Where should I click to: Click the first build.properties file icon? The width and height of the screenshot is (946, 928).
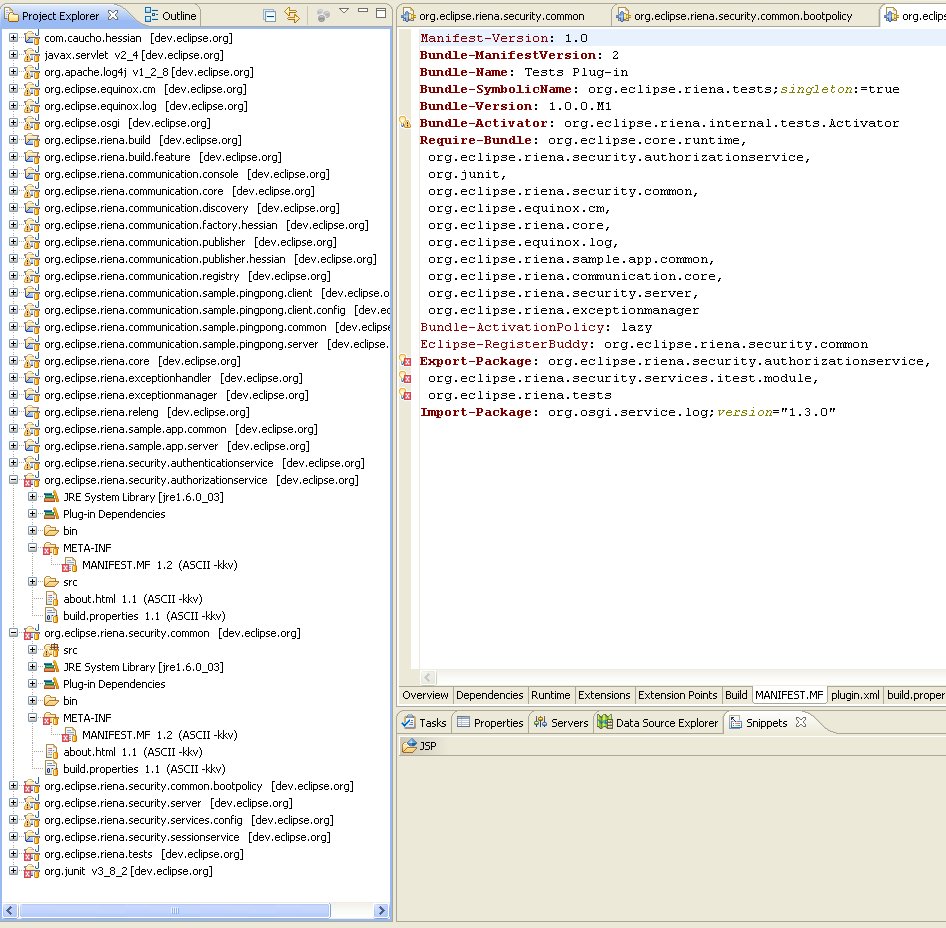52,616
